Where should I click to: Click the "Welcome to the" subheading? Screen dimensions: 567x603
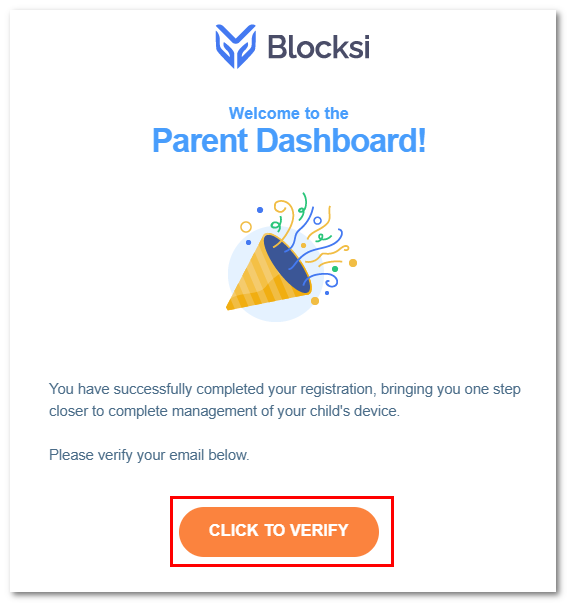(289, 113)
